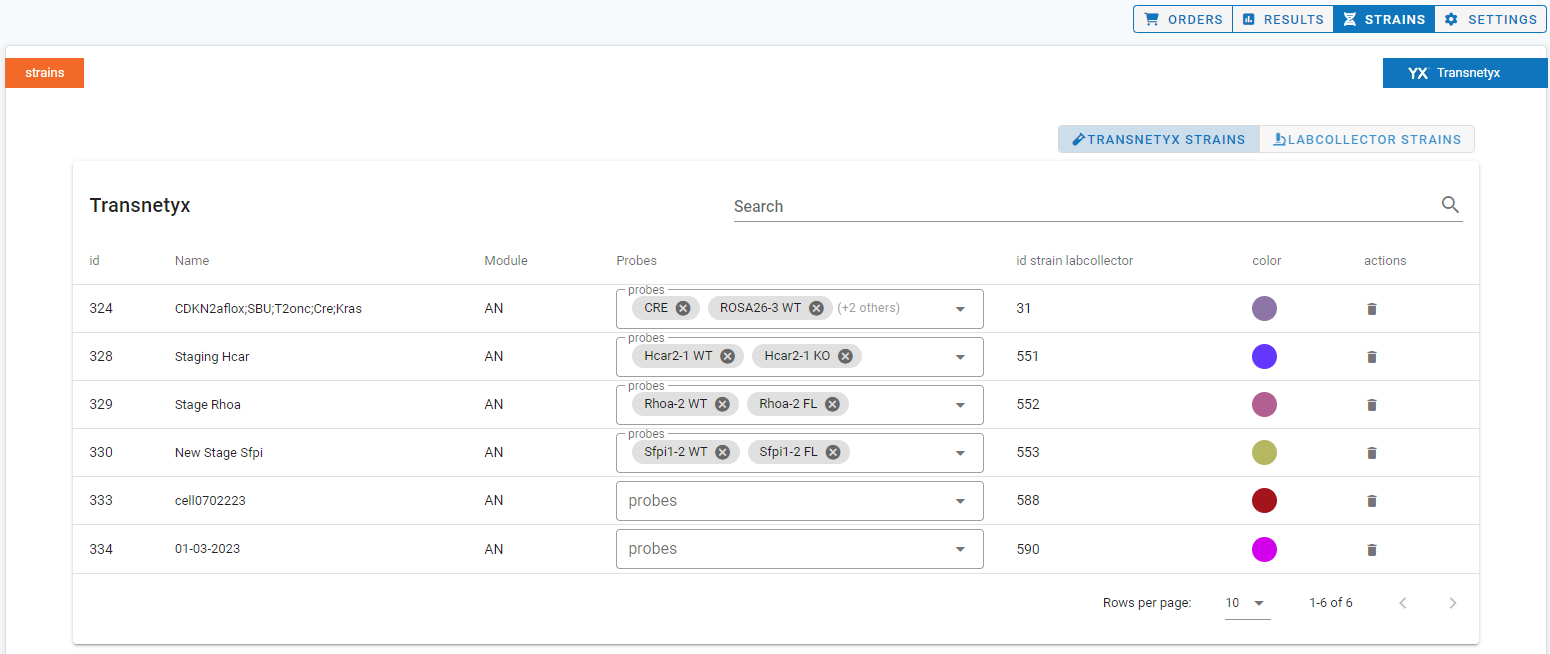Open probes dropdown for strain 324
The height and width of the screenshot is (654, 1550).
[960, 309]
